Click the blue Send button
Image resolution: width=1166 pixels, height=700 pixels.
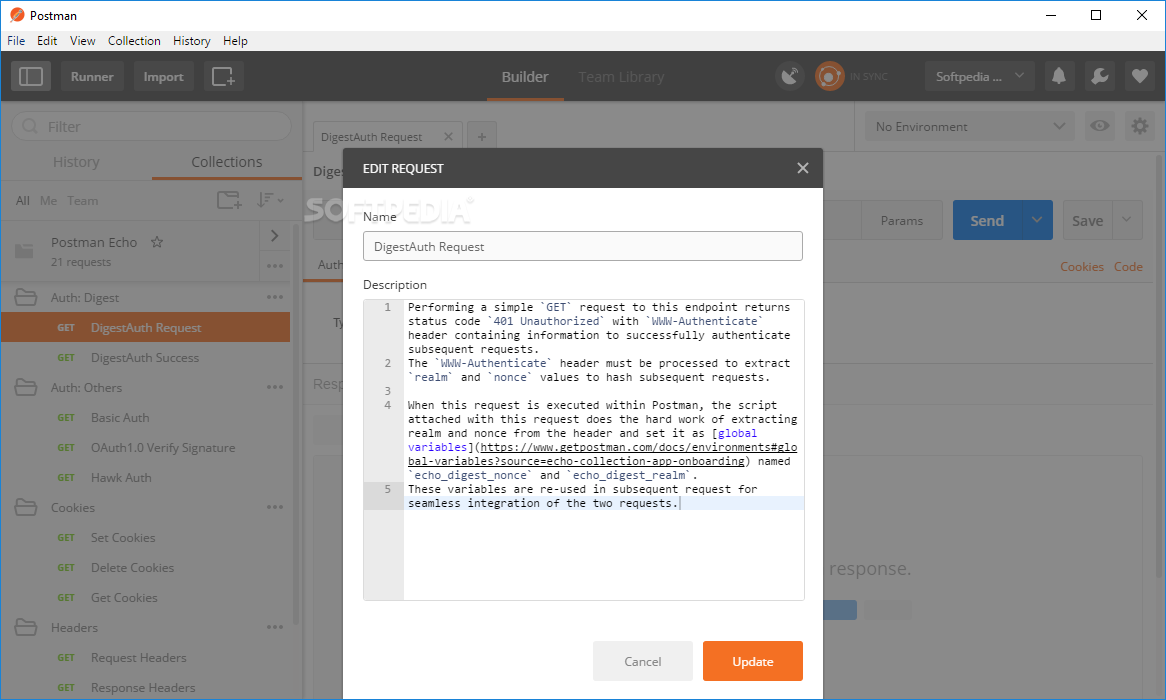point(987,220)
